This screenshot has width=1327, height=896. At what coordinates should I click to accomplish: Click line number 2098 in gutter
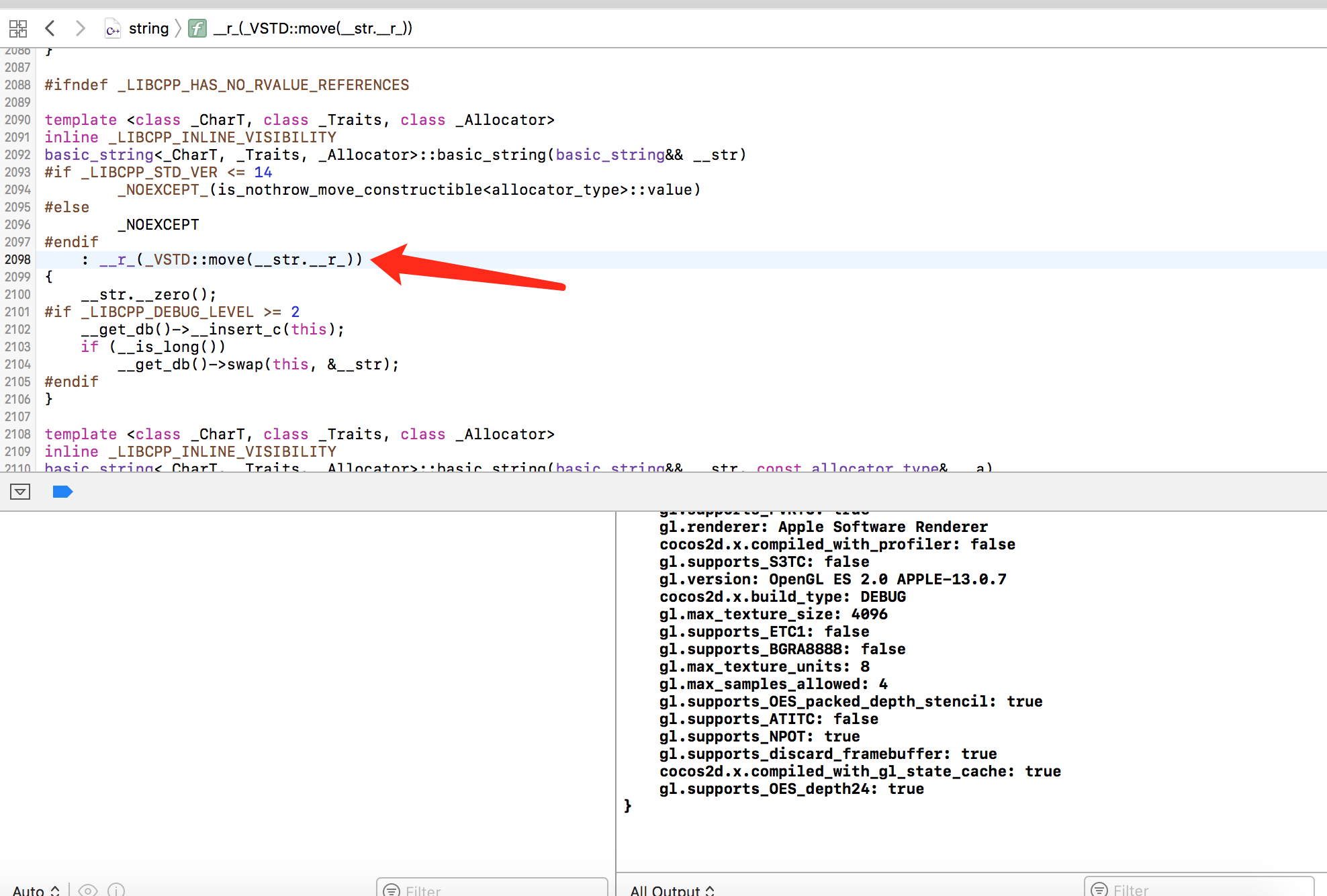tap(17, 259)
